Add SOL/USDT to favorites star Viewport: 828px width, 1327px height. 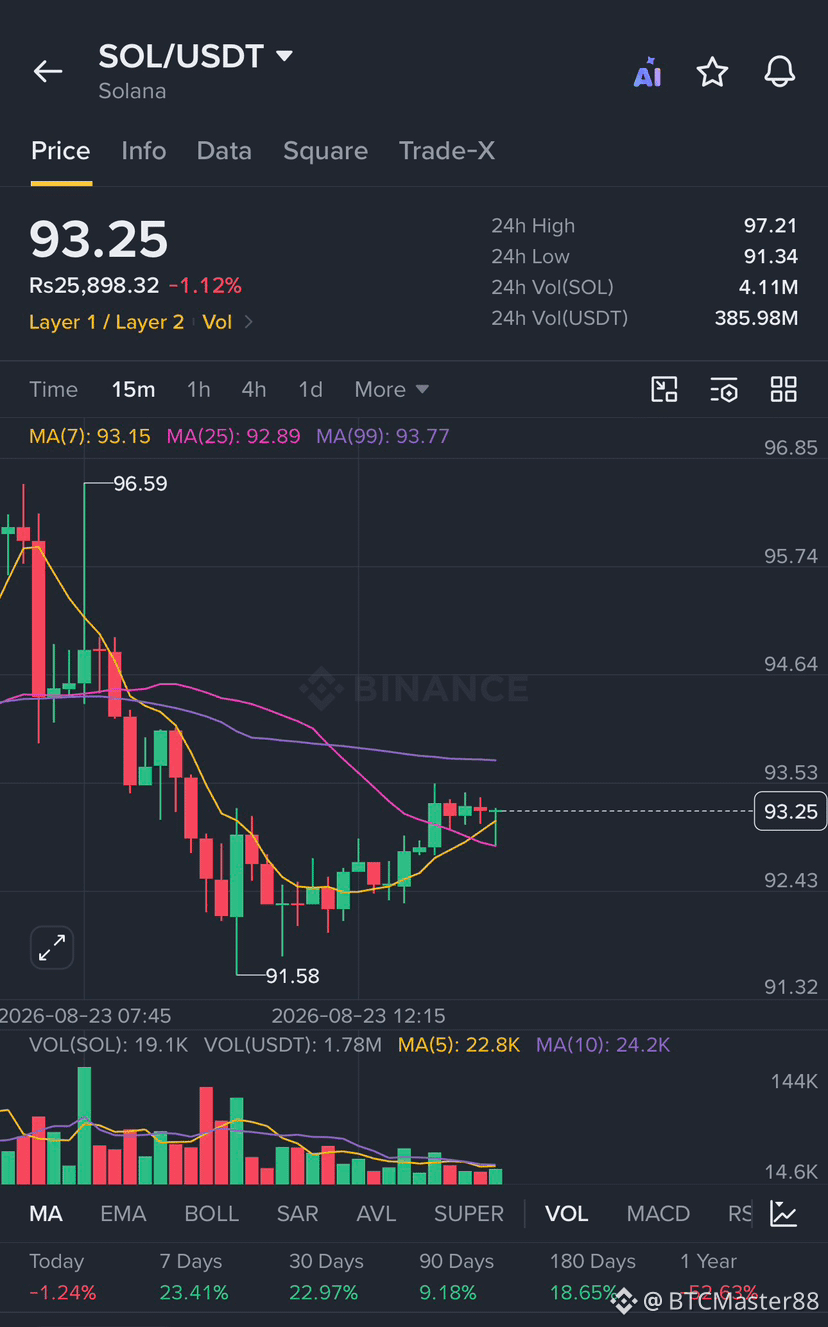click(x=712, y=71)
